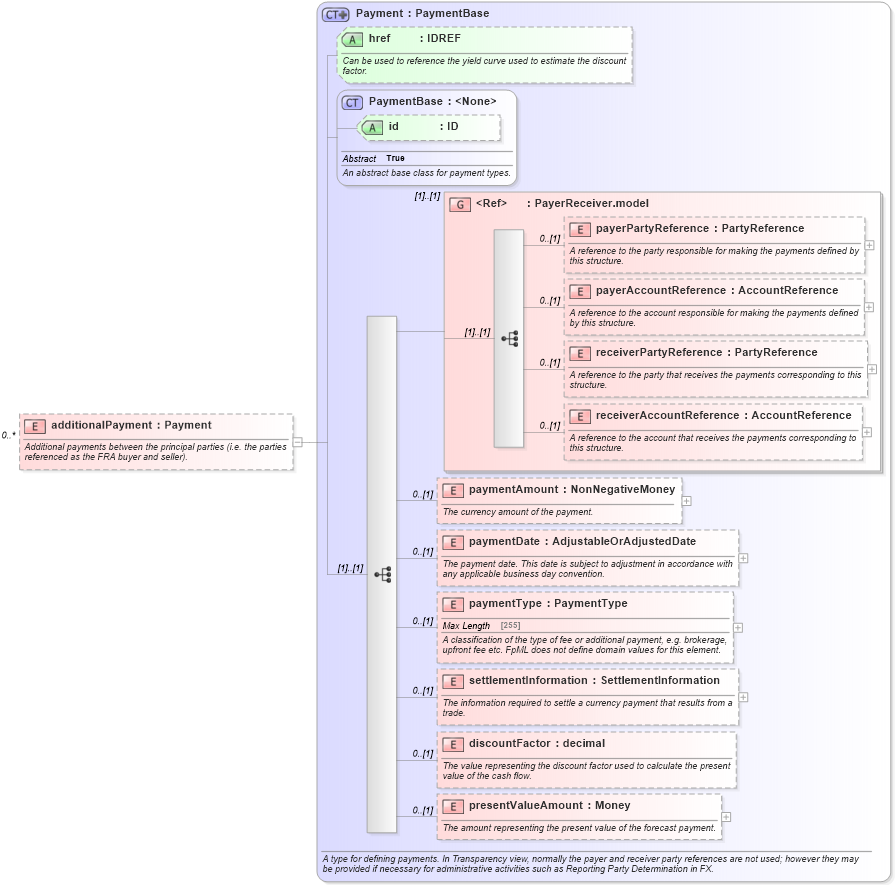Screen dimensions: 895x885
Task: Click the E icon of receiverPartyReference
Action: tap(580, 354)
